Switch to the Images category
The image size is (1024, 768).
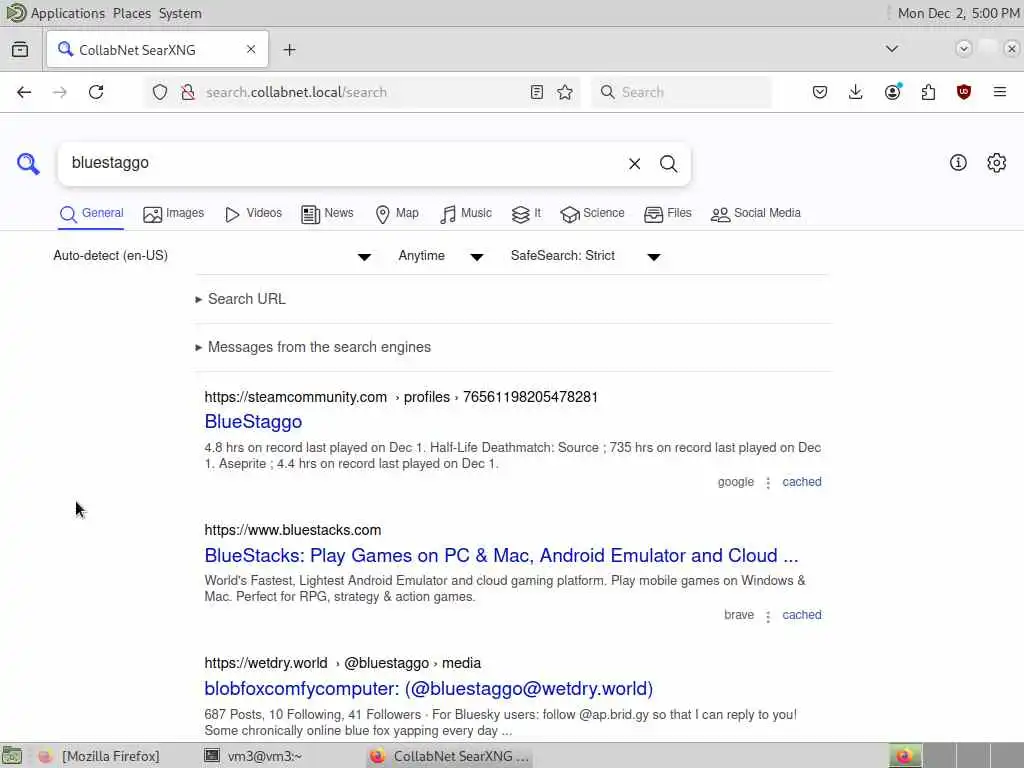click(174, 214)
